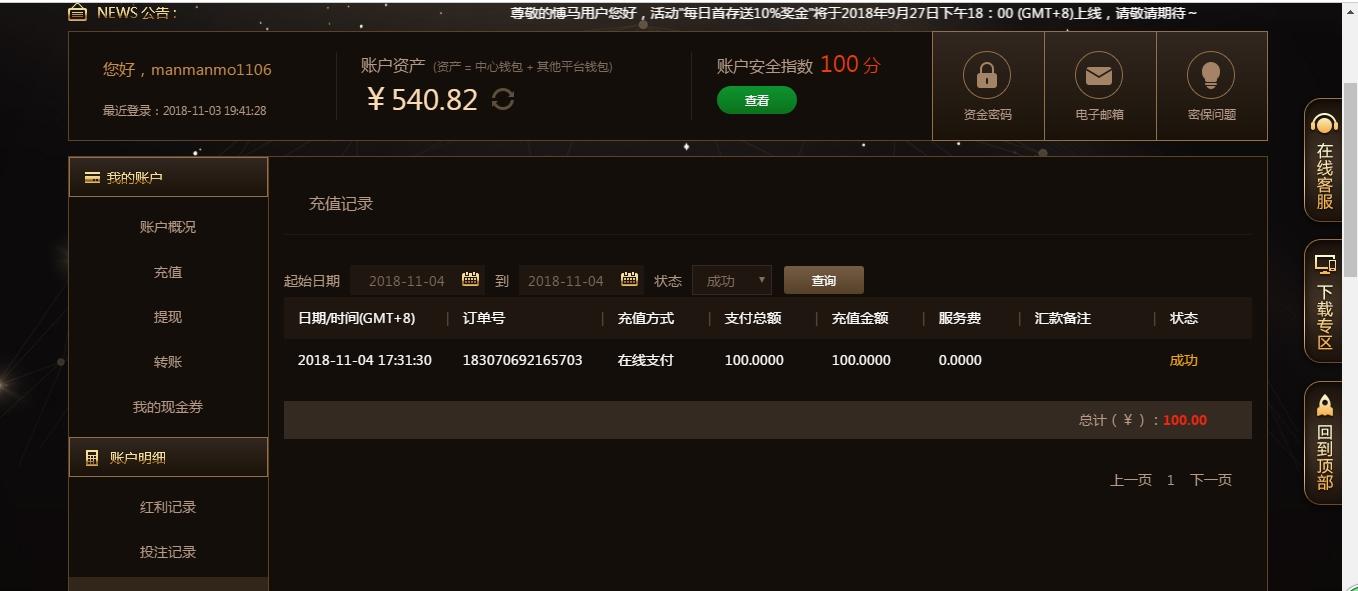
Task: Open 转账 from the sidebar
Action: tap(168, 362)
